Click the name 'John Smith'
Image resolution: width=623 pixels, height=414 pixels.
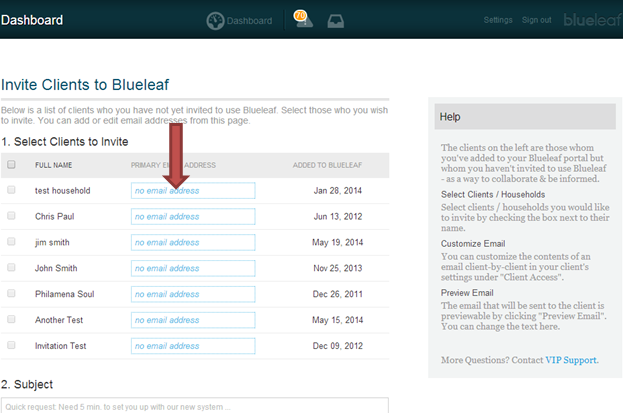pyautogui.click(x=56, y=268)
